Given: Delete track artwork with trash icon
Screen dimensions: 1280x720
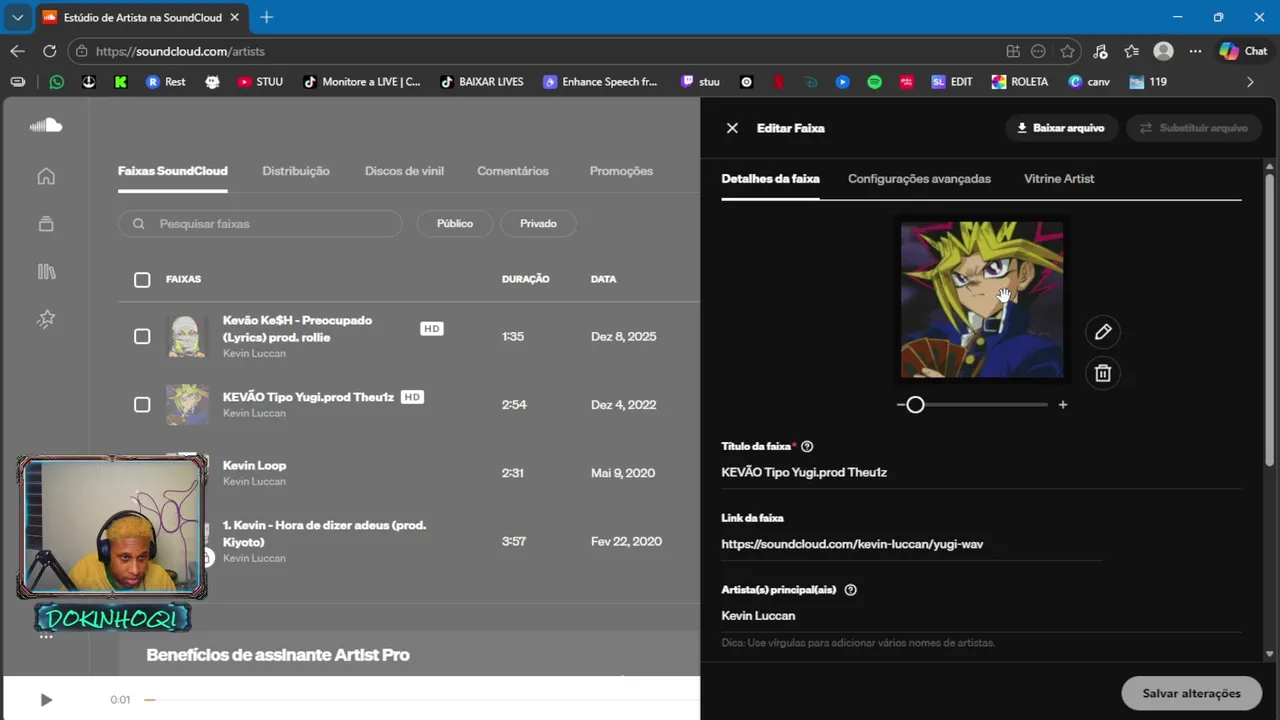Looking at the screenshot, I should tap(1102, 373).
